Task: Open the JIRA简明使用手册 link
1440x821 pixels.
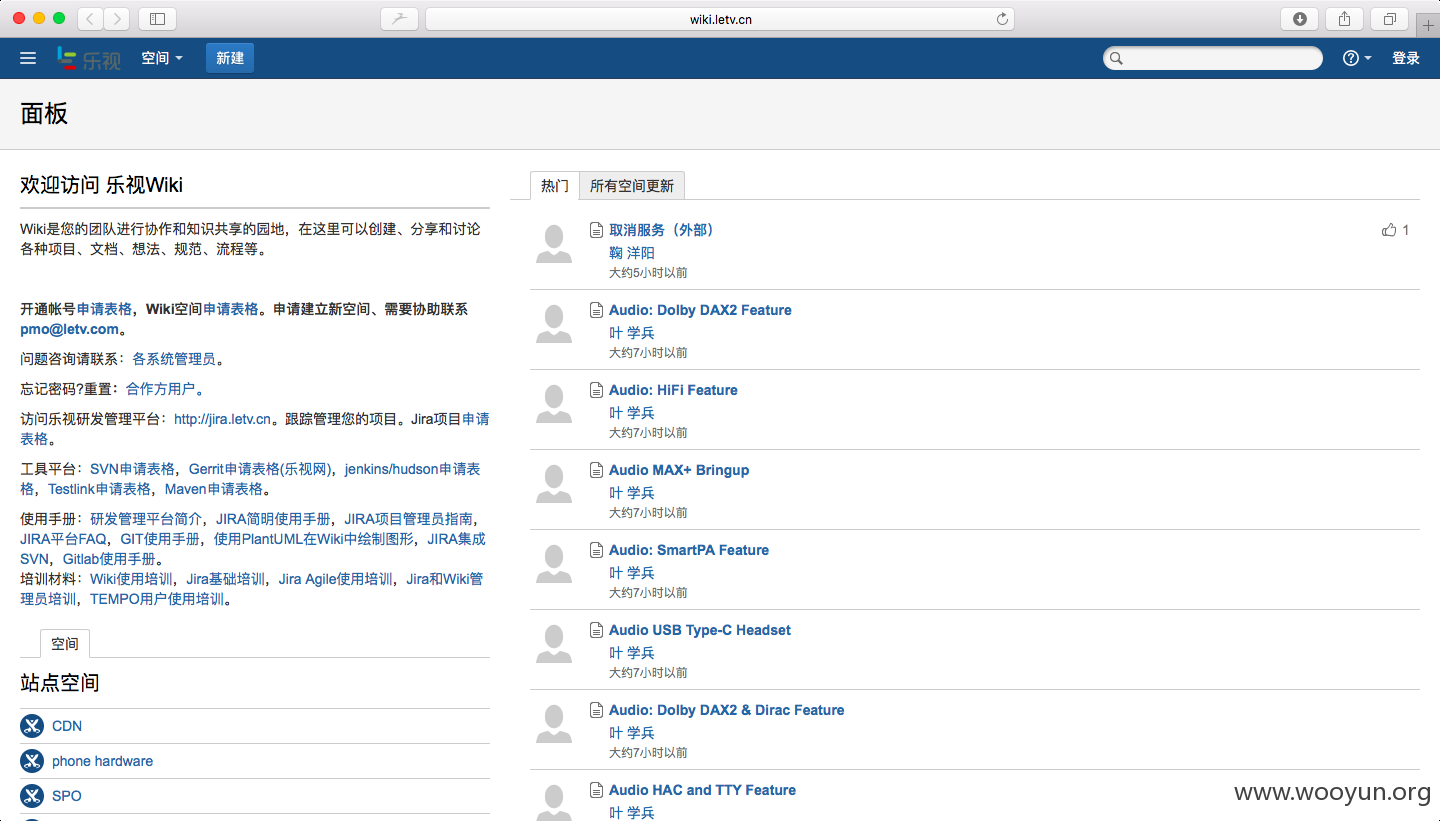Action: coord(273,519)
